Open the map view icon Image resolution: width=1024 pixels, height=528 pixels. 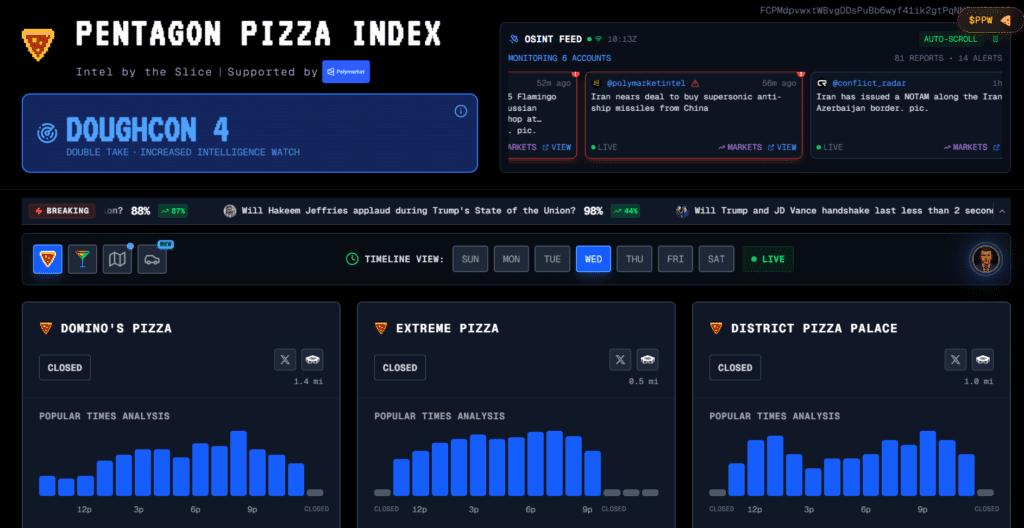pos(118,259)
